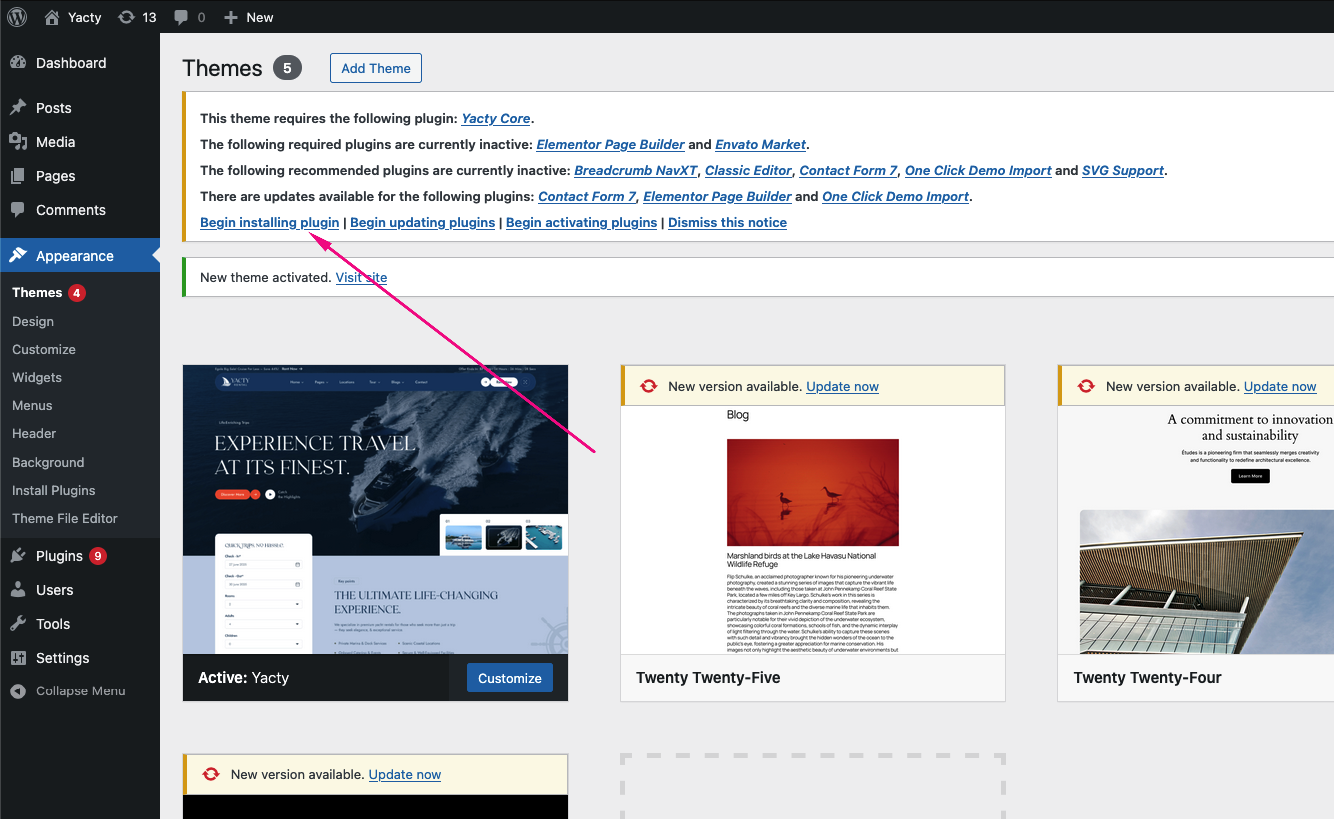Click the Settings sliders icon in sidebar
The width and height of the screenshot is (1334, 819).
coord(18,658)
